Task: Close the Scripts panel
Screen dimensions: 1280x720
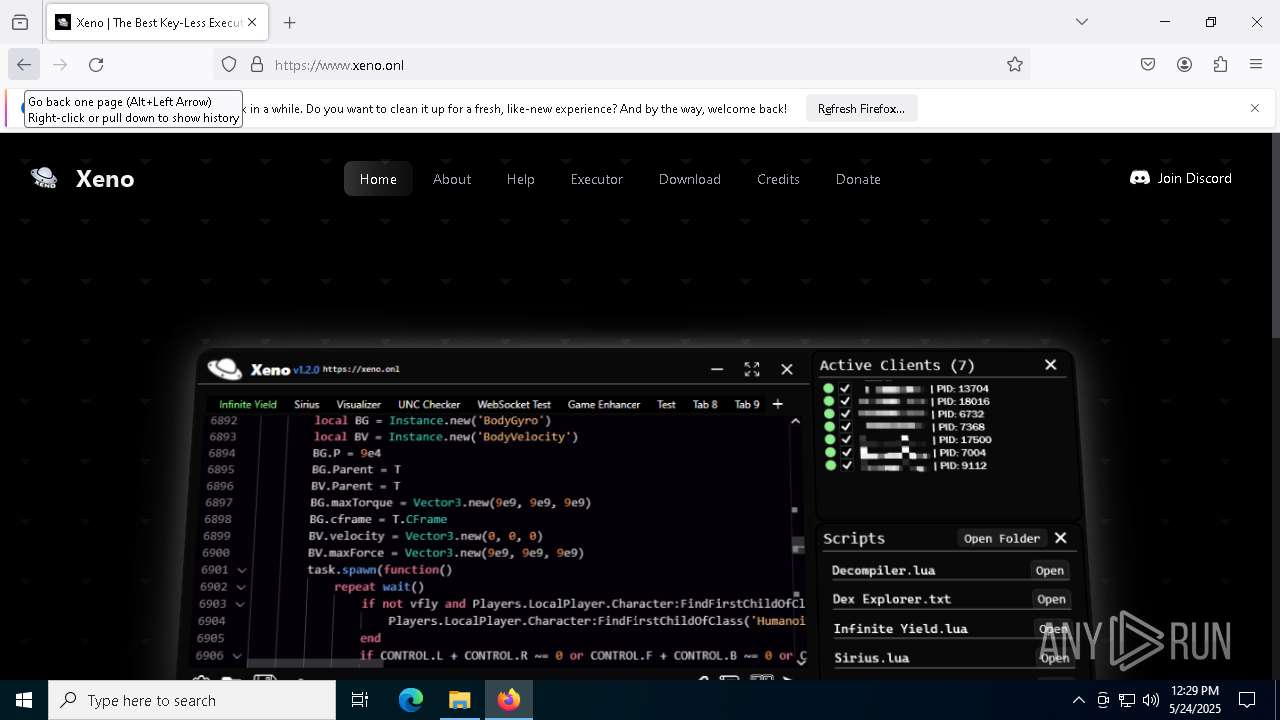Action: (x=1061, y=538)
